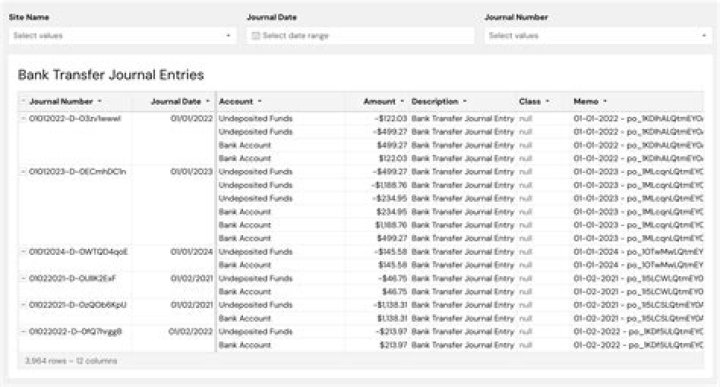
Task: Collapse the 01022021-D-OU8K2ExF journal group
Action: (23, 278)
